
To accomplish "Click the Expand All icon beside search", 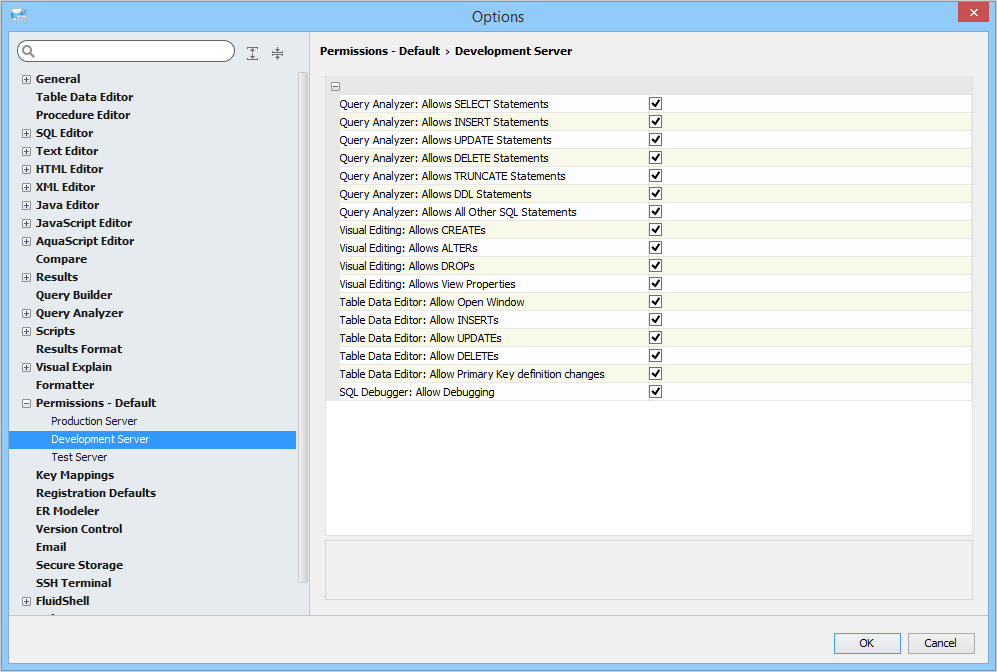I will [x=252, y=53].
